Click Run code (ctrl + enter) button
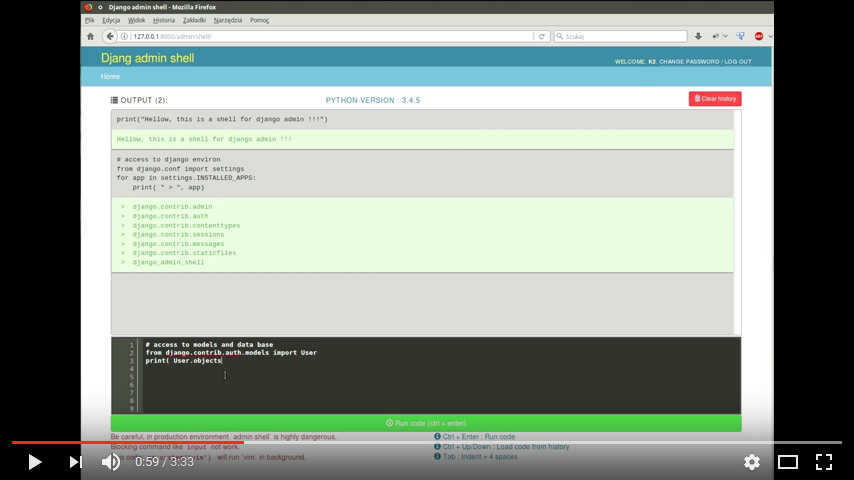Screen dimensions: 854x480 (x=426, y=423)
